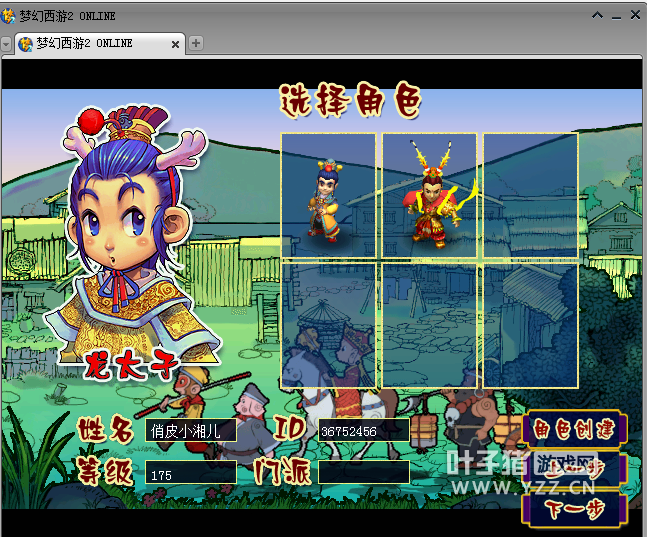647x537 pixels.
Task: Click the up-arrow collapse button in title bar
Action: pos(597,15)
